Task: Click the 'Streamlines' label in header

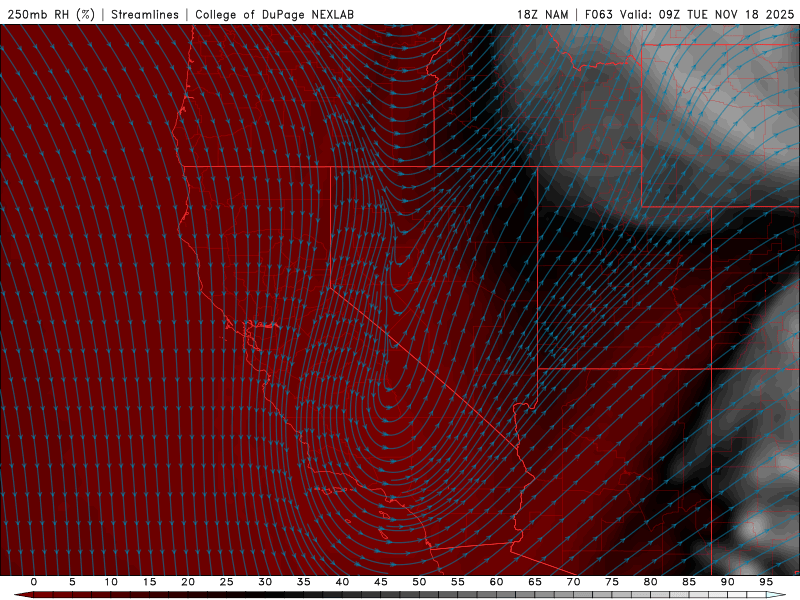Action: pyautogui.click(x=145, y=14)
